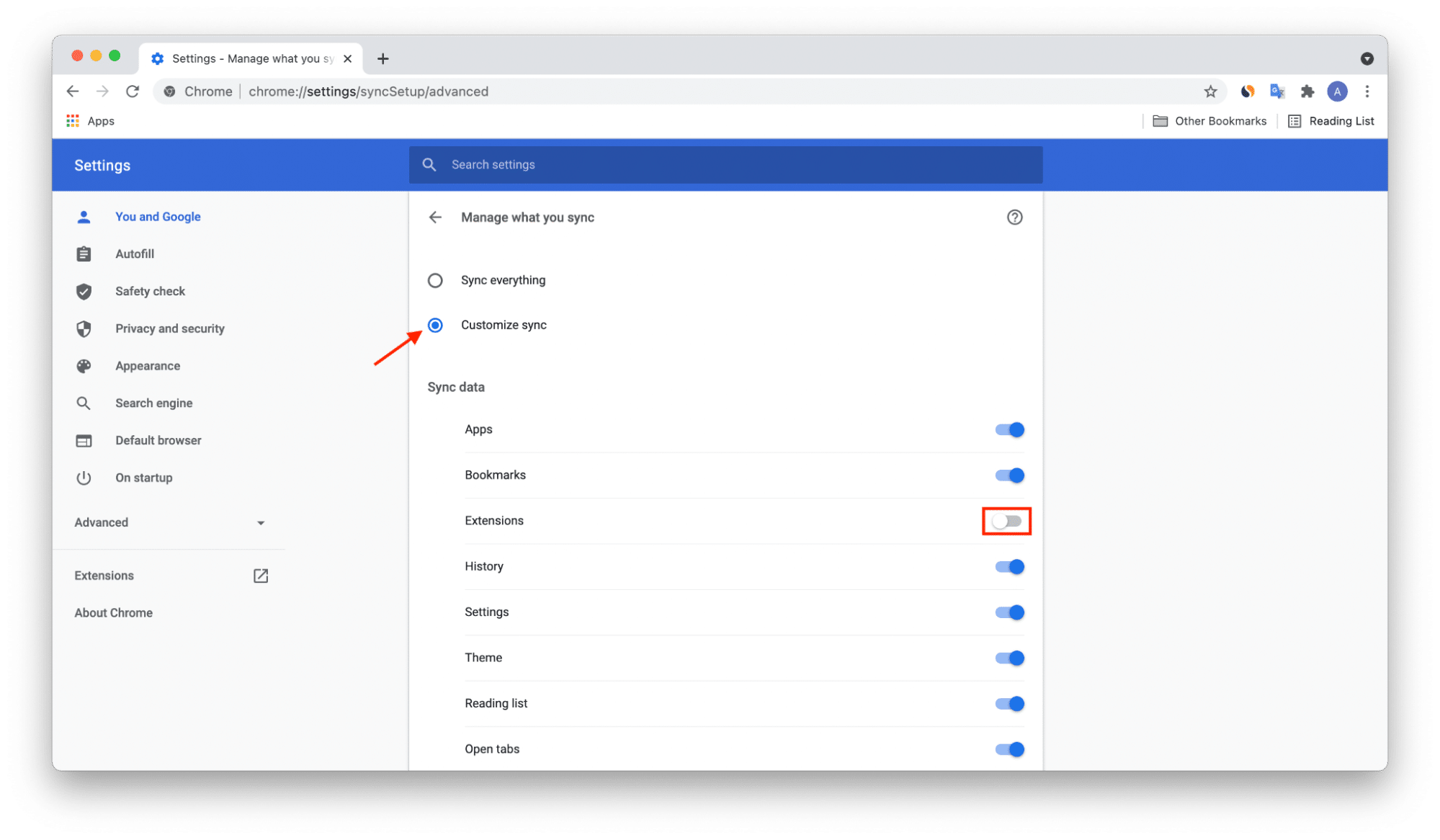Open the Extensions page link
This screenshot has height=840, width=1440.
(x=104, y=575)
